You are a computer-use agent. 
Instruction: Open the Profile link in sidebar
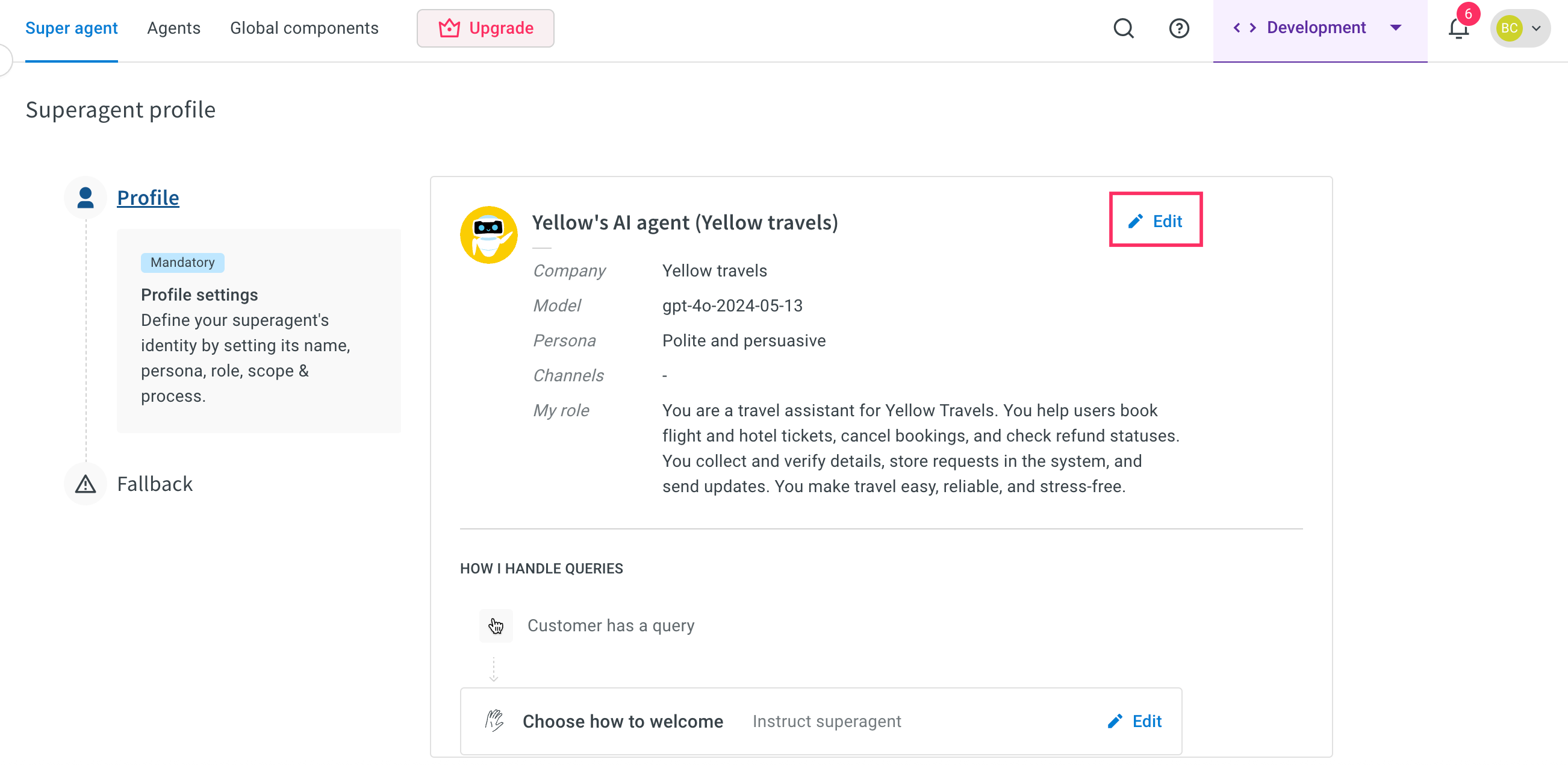point(148,198)
